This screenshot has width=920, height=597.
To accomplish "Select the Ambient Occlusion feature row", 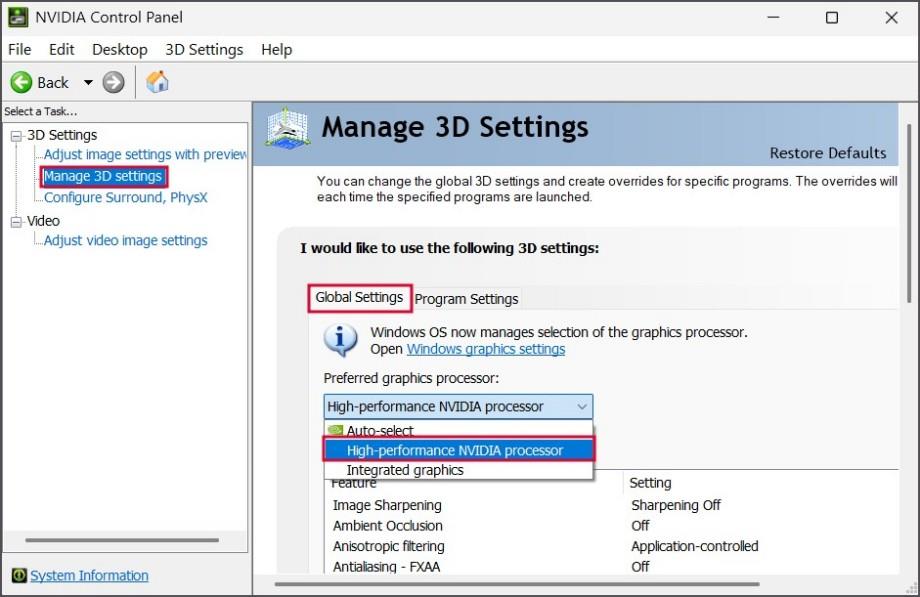I will (x=610, y=526).
